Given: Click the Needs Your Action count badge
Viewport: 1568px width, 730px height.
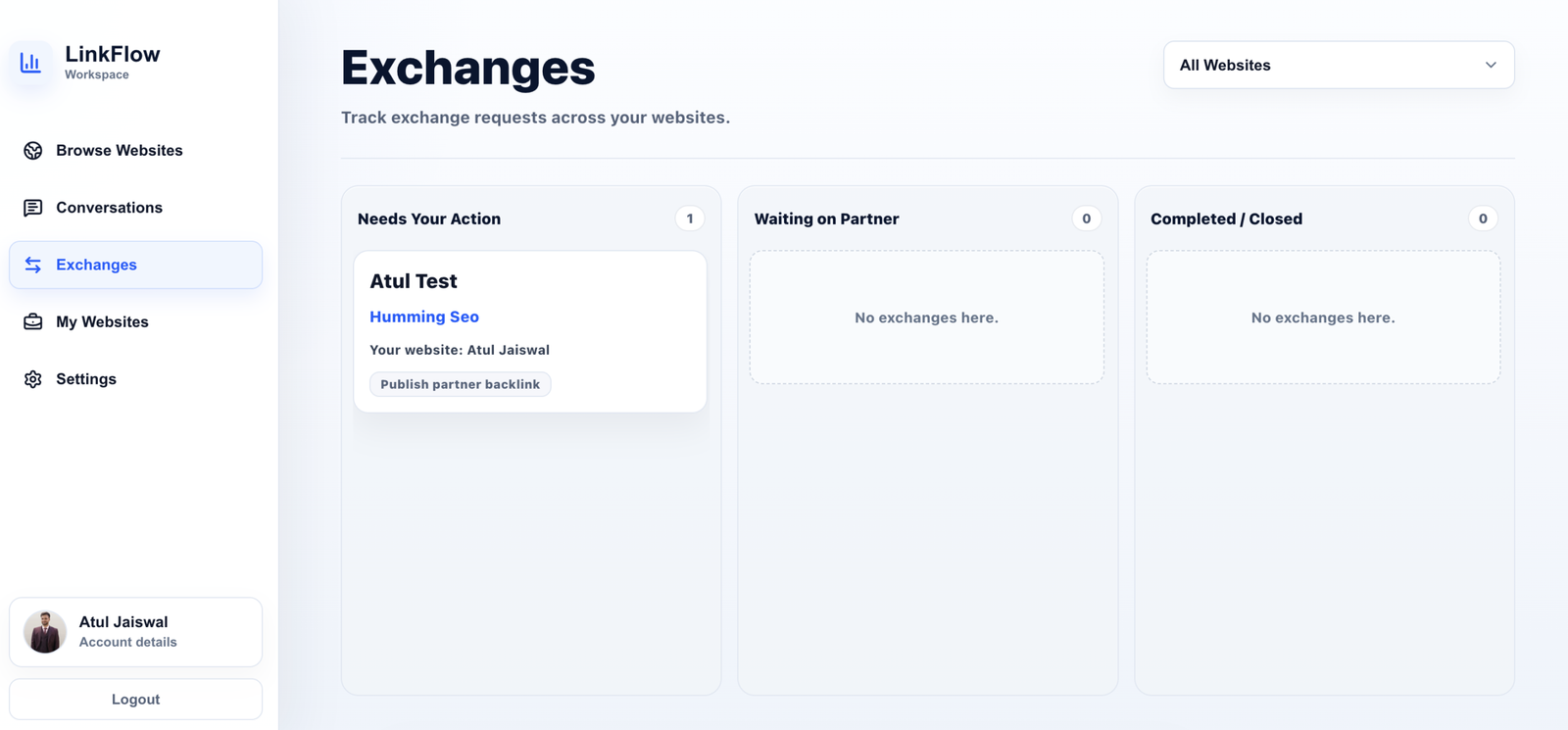Looking at the screenshot, I should [x=690, y=219].
